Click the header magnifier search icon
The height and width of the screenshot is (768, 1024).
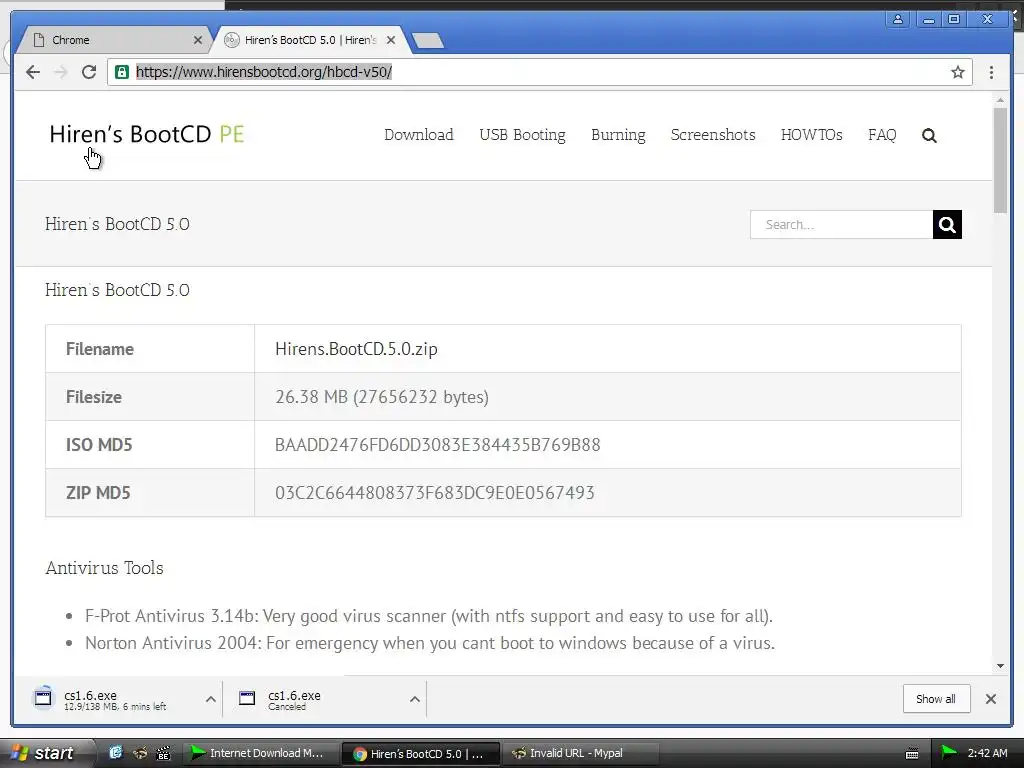coord(929,135)
